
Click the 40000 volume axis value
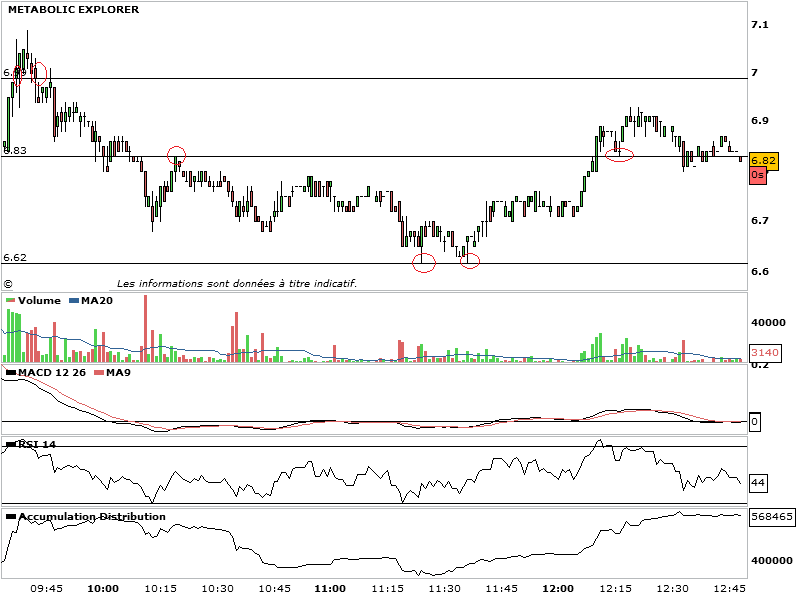click(x=768, y=322)
